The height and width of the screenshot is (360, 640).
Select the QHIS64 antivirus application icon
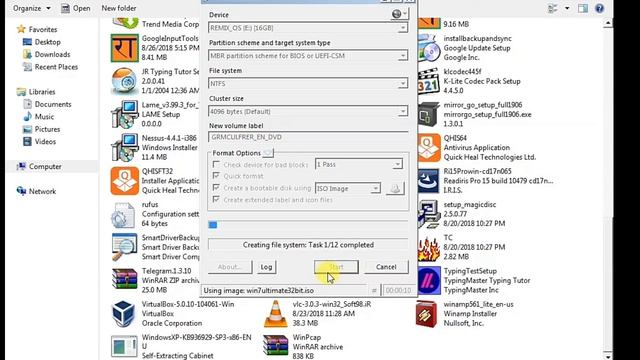point(429,148)
